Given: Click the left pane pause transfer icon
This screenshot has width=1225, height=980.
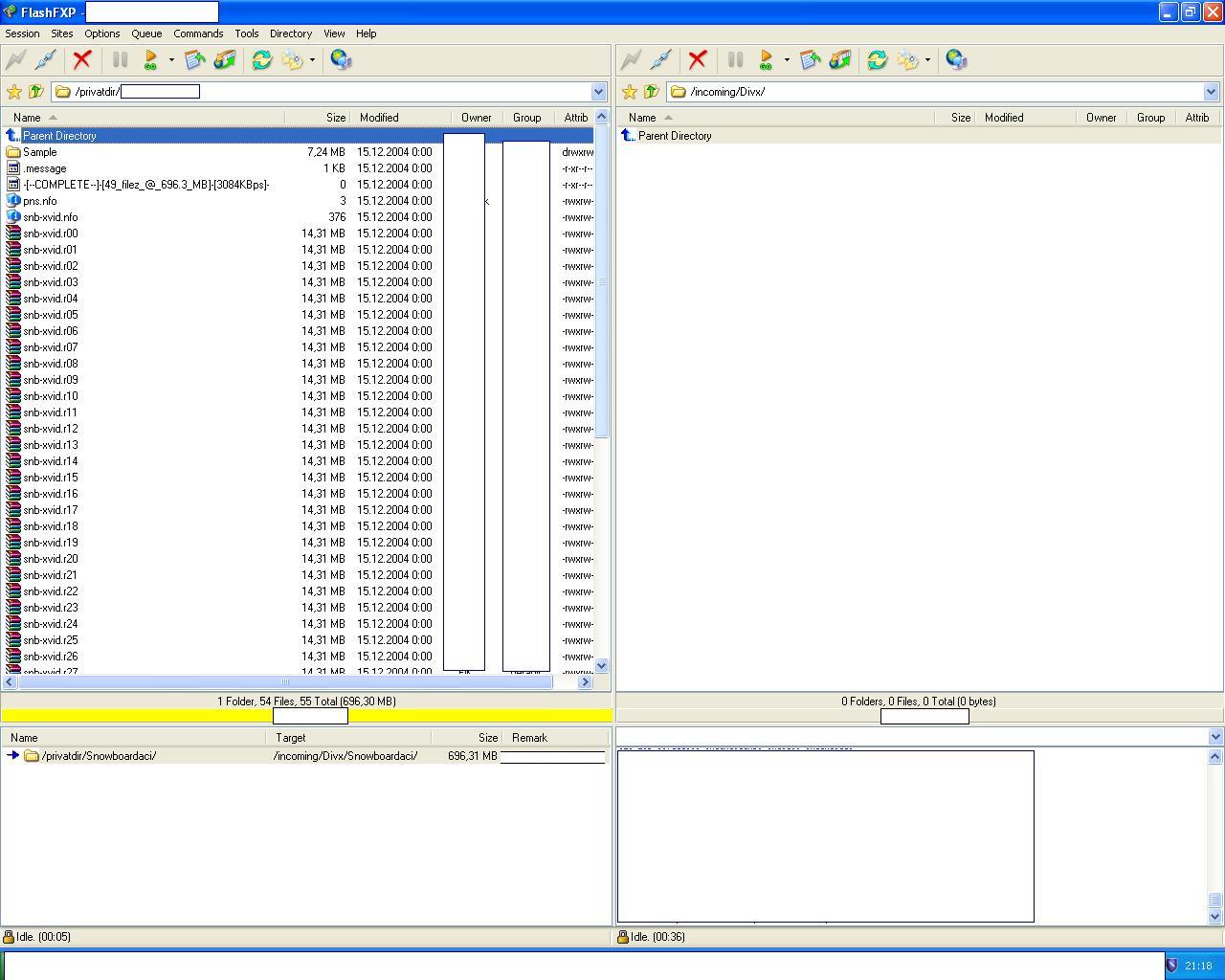Looking at the screenshot, I should (121, 60).
